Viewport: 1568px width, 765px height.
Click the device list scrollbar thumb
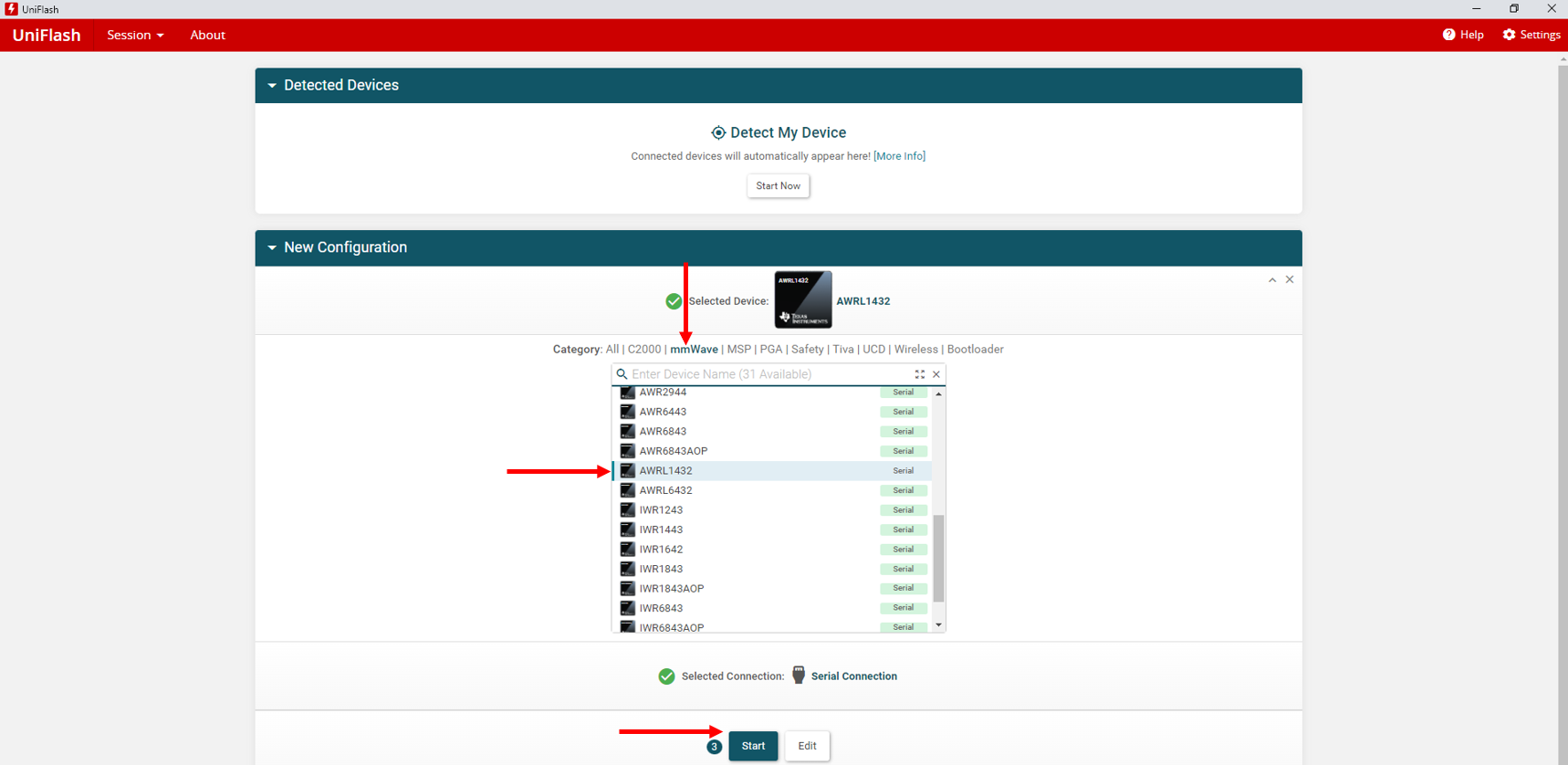tap(938, 559)
